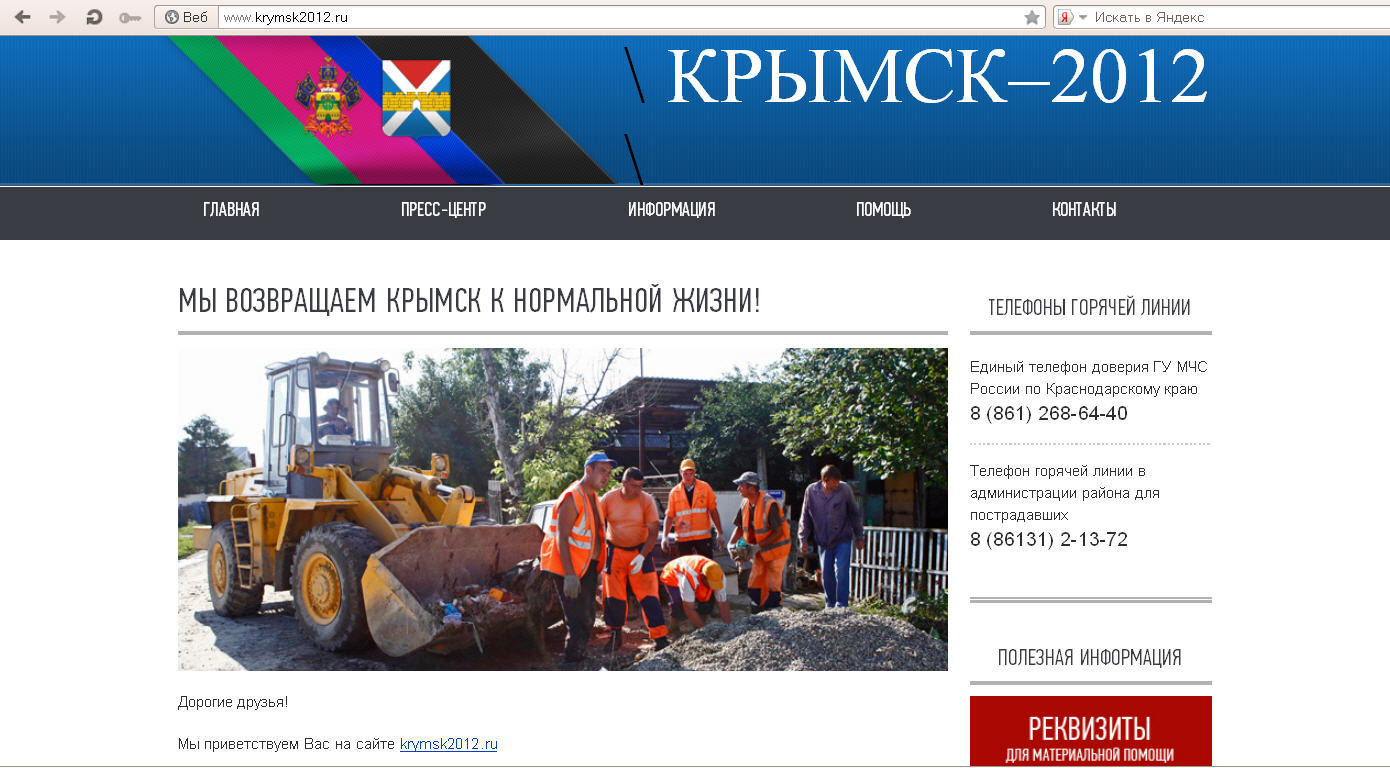Reload the current page
Viewport: 1390px width, 768px height.
coord(93,16)
